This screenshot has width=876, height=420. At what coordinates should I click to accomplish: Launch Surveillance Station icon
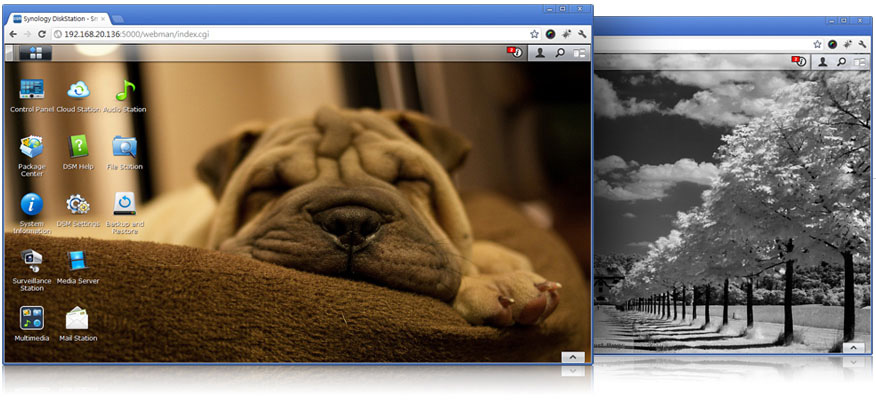coord(31,262)
